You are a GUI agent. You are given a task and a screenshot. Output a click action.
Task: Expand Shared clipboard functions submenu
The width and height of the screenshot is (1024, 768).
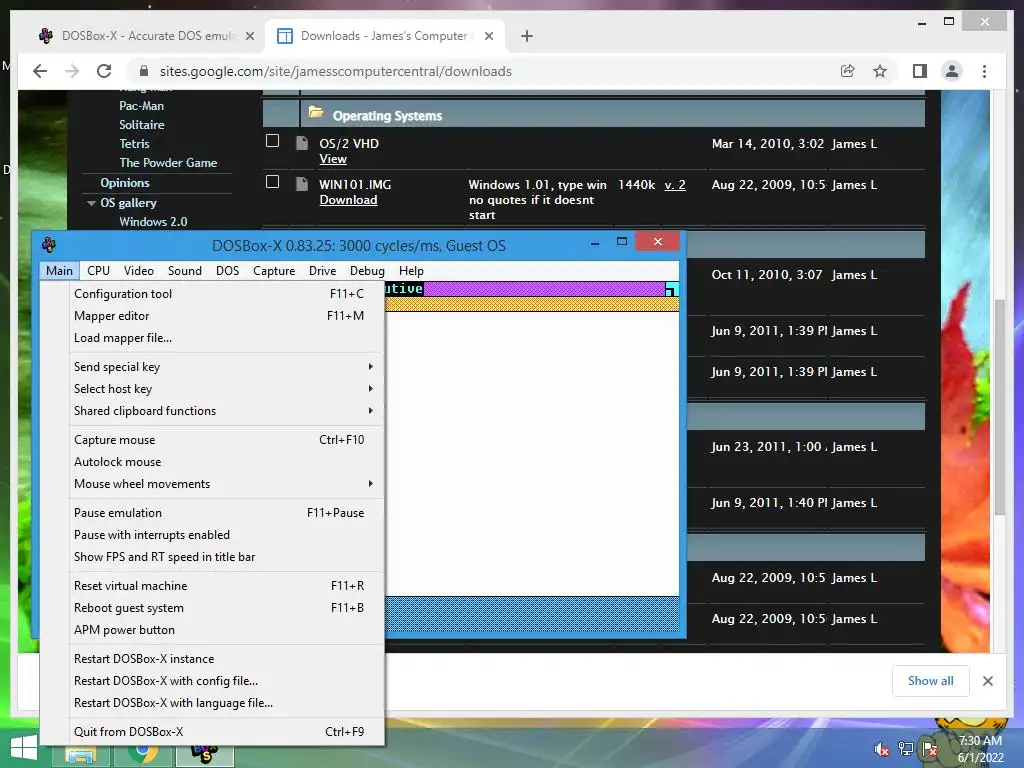click(227, 411)
